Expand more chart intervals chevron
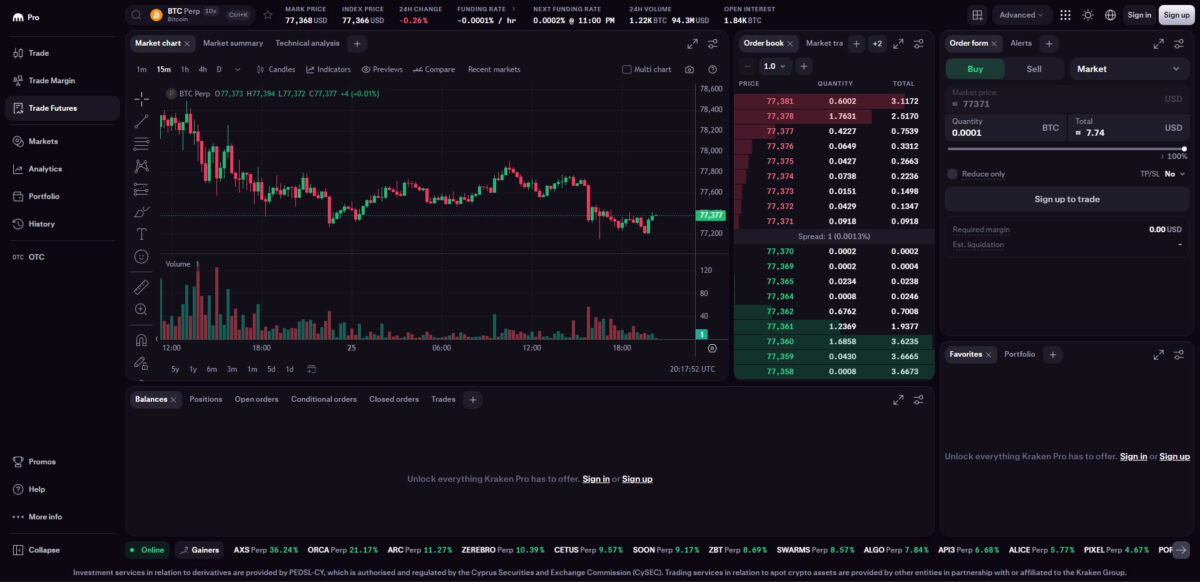This screenshot has height=582, width=1200. click(239, 70)
